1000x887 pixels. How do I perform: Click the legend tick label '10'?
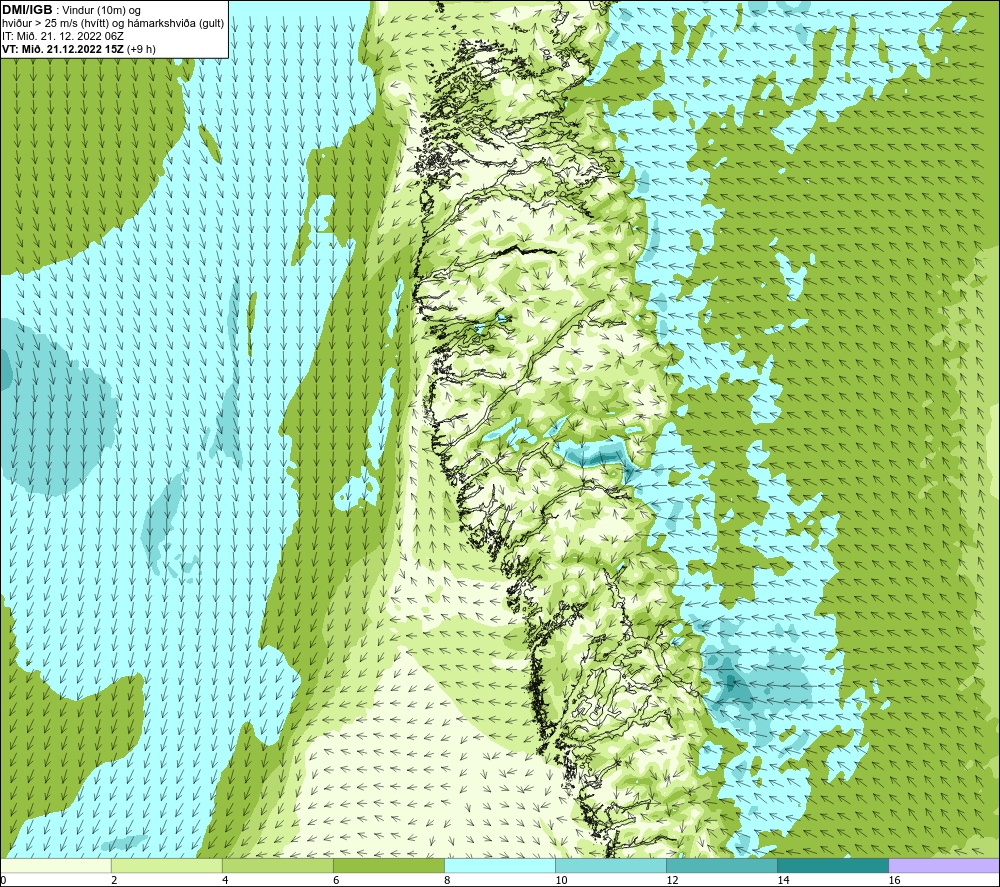coord(561,881)
